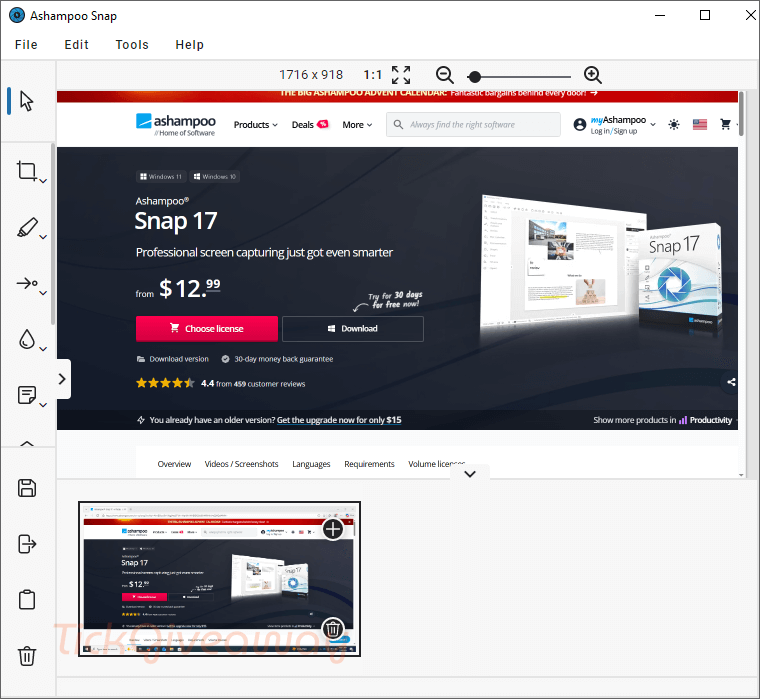Select the marker pen tool
This screenshot has width=760, height=699.
coord(27,227)
